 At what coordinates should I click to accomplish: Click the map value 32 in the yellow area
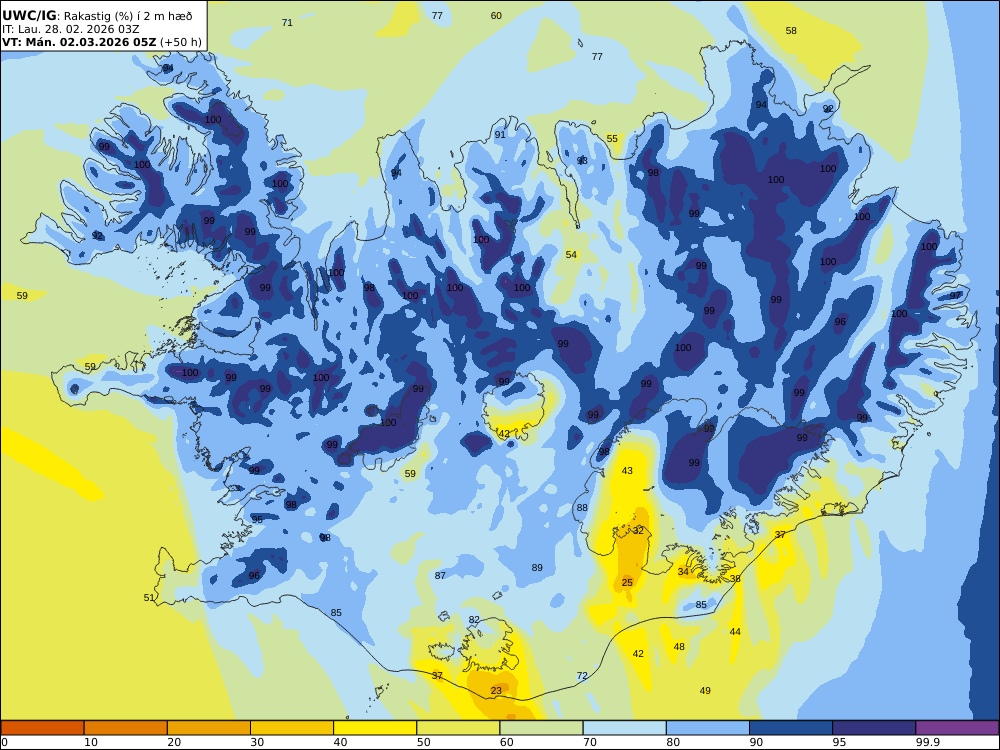(x=638, y=531)
